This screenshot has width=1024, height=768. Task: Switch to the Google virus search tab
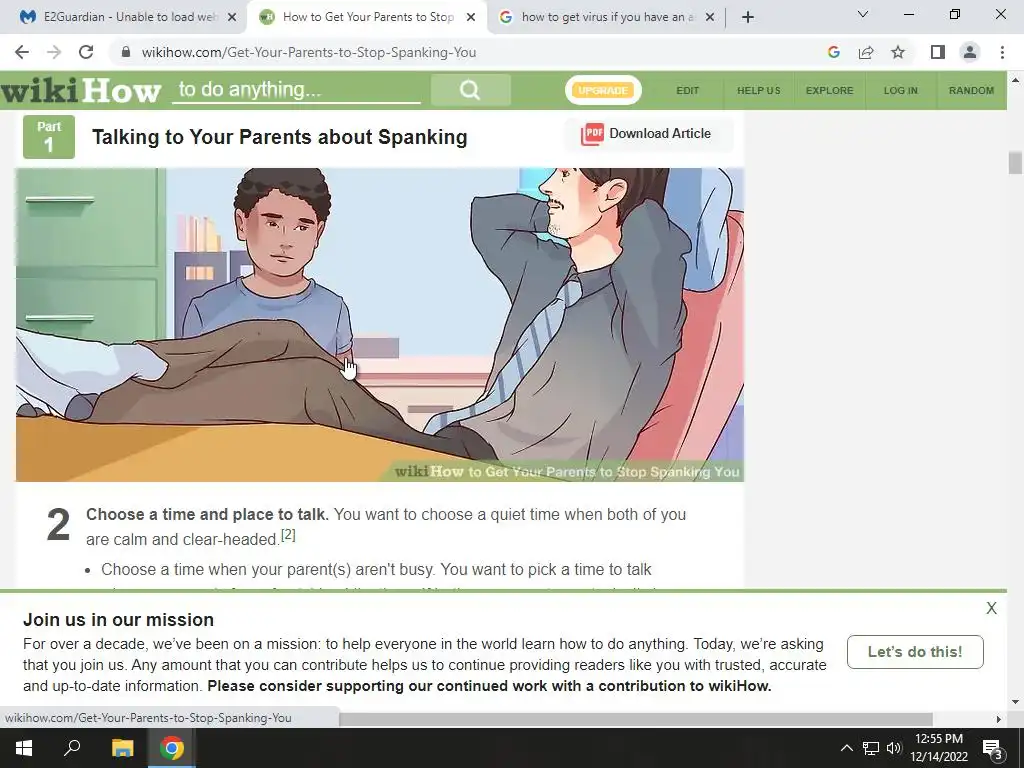[607, 17]
